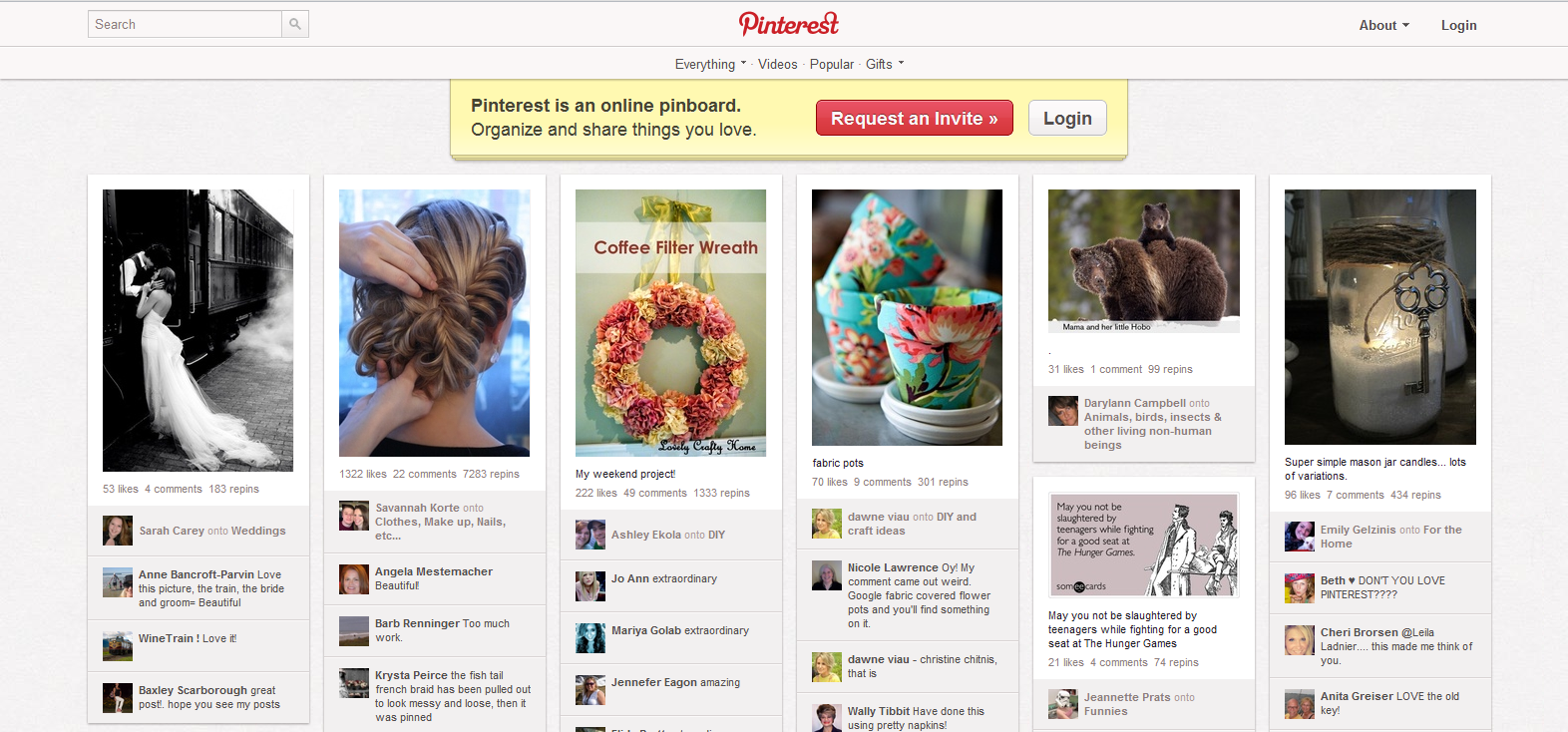Open the Gifts dropdown
Screen dimensions: 1568x732
[x=885, y=64]
